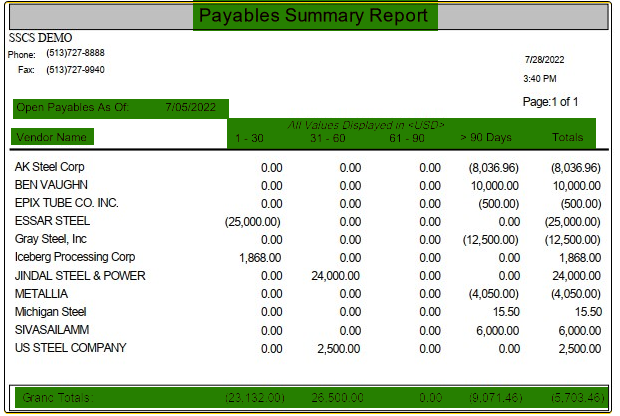Click the report date 7/28/2022

click(544, 60)
